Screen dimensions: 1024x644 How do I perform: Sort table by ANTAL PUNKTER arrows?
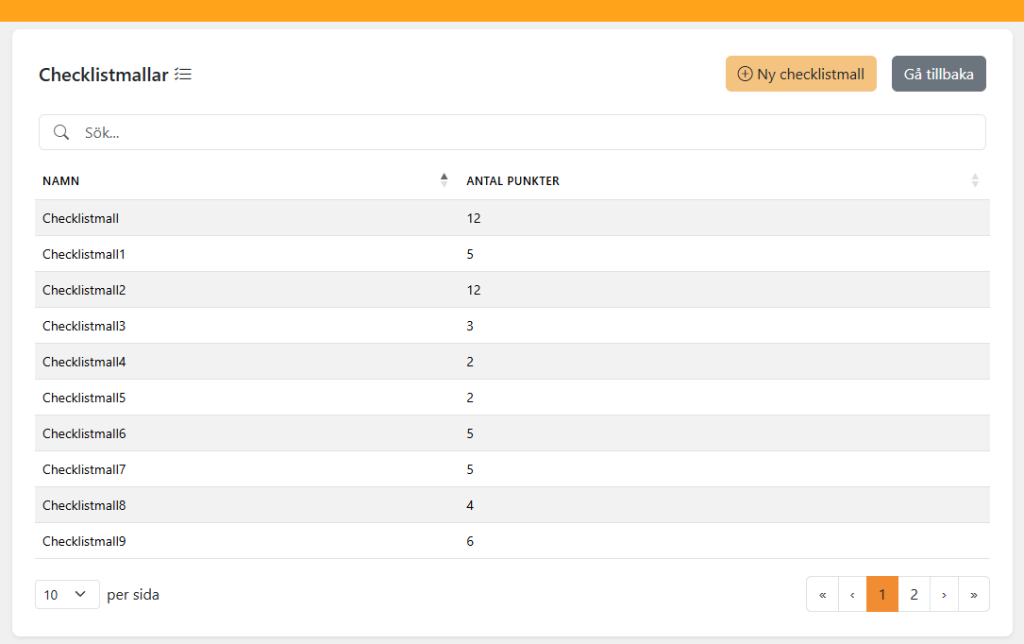[x=975, y=180]
